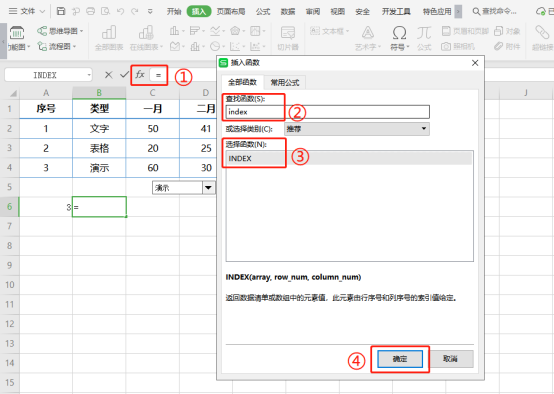This screenshot has width=554, height=394.
Task: Insert 艺术字 word art icon
Action: click(367, 33)
